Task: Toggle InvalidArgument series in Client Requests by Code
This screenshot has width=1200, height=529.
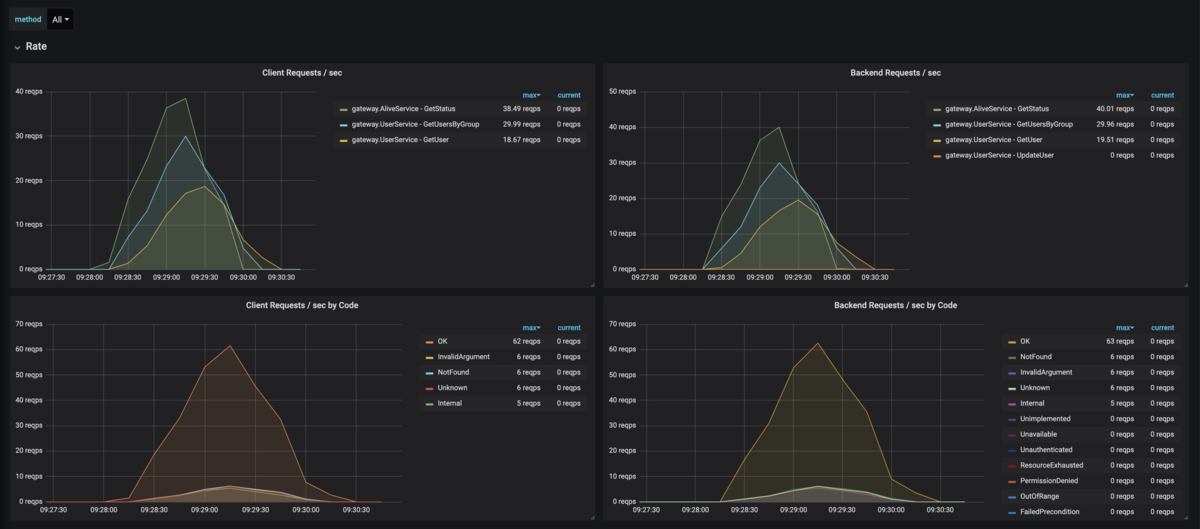Action: click(x=462, y=357)
